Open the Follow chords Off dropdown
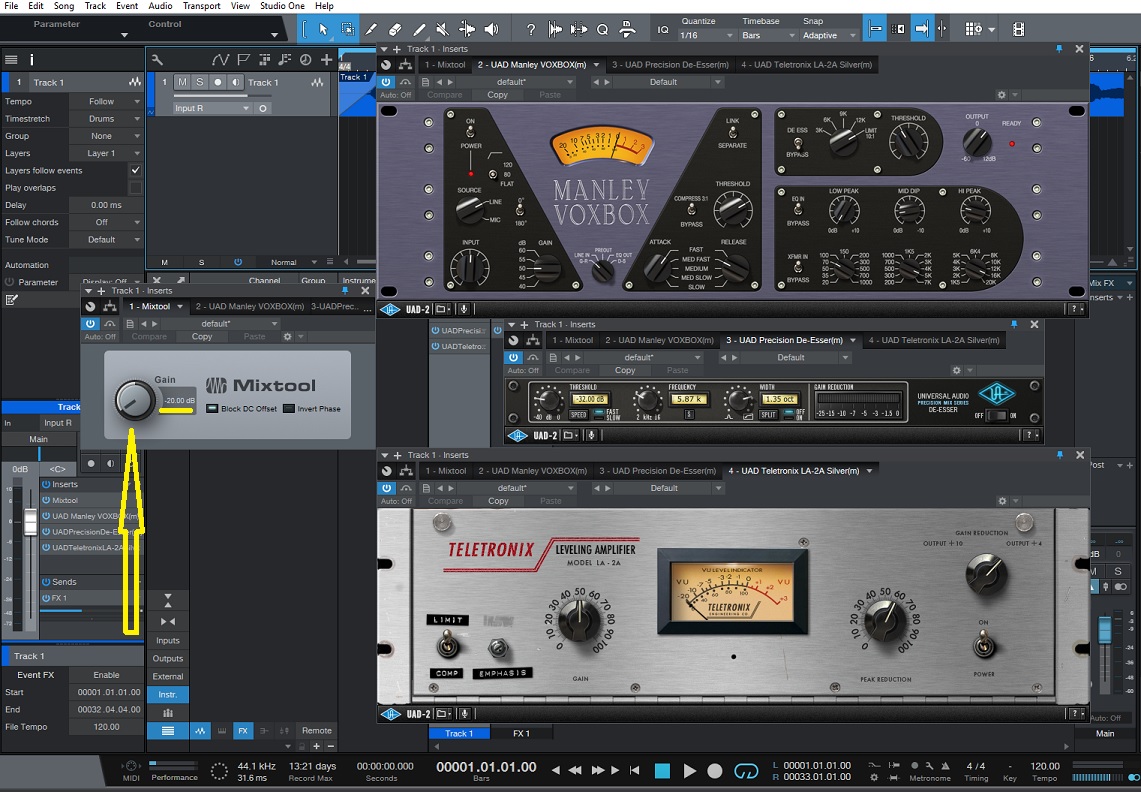Viewport: 1141px width, 792px height. pos(106,222)
